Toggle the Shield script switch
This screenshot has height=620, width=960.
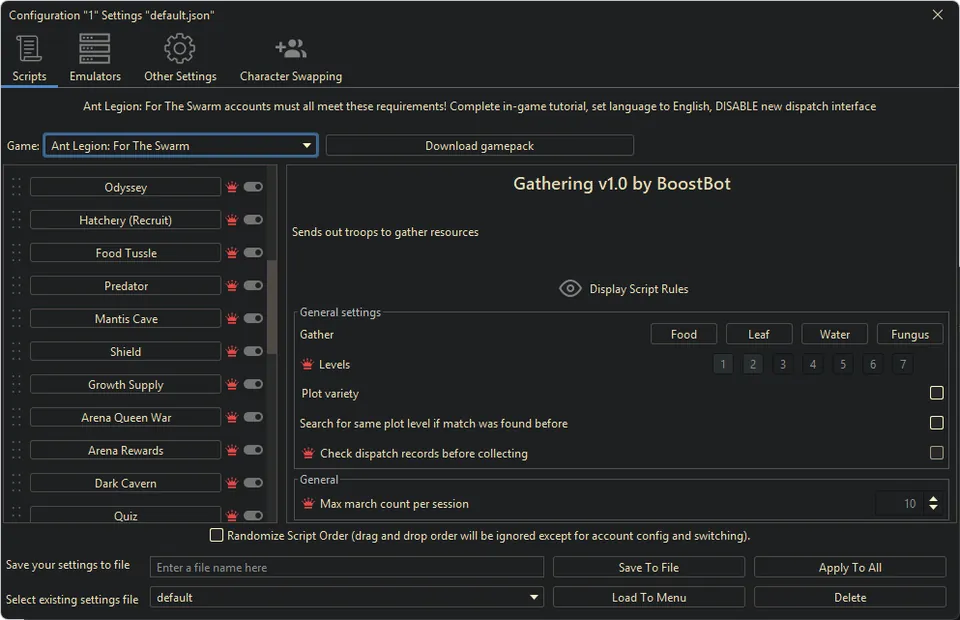tap(253, 351)
